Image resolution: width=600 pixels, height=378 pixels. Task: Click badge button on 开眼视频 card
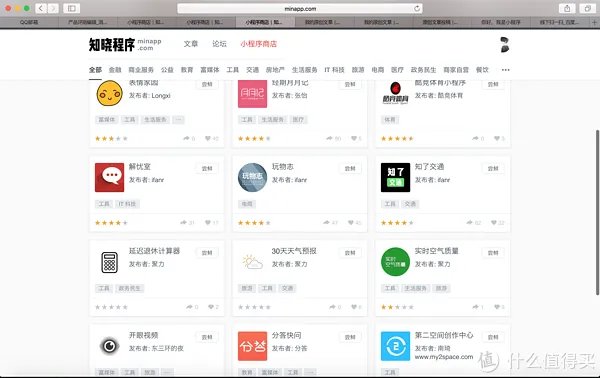[x=207, y=337]
